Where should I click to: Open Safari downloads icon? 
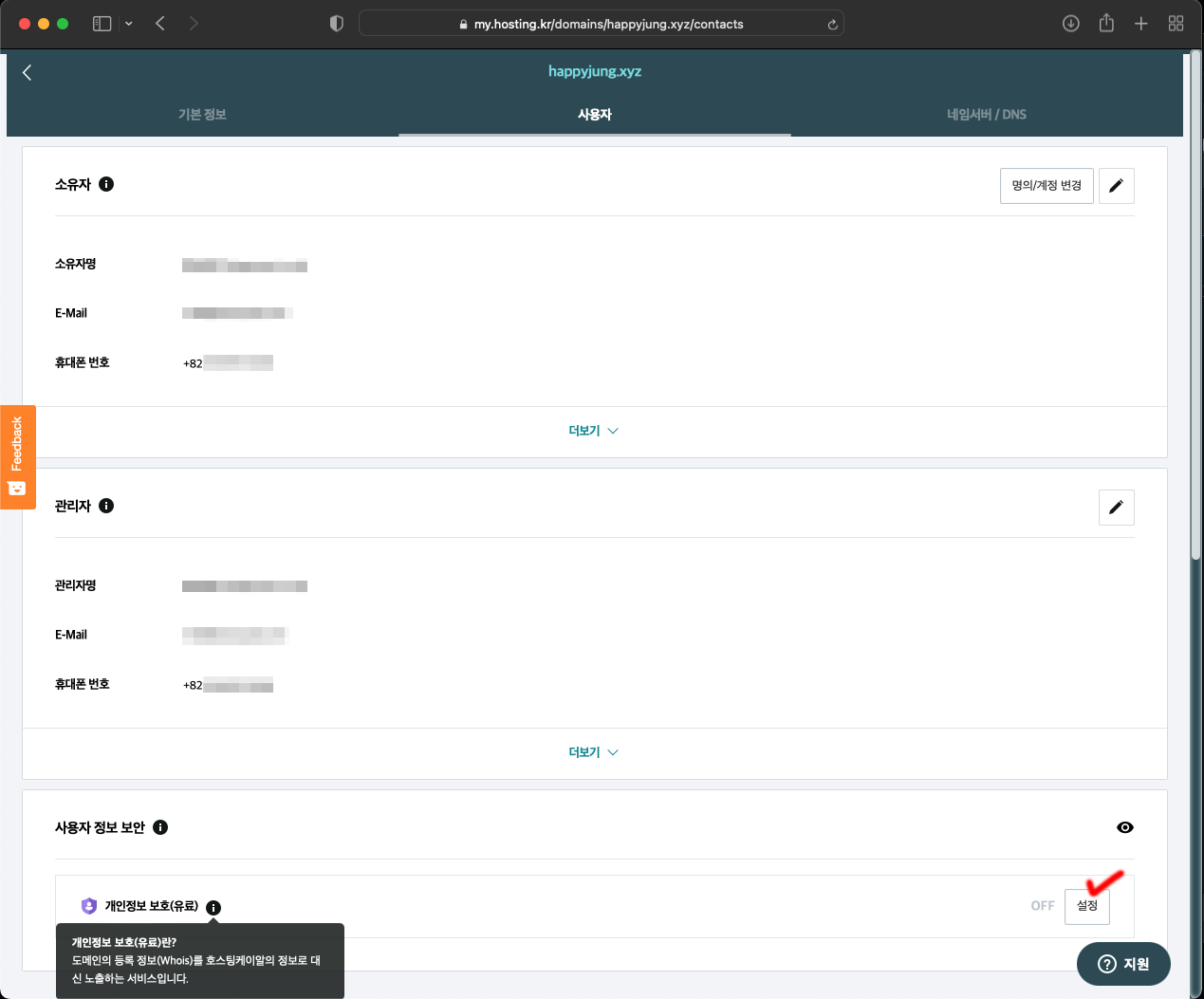(x=1070, y=24)
